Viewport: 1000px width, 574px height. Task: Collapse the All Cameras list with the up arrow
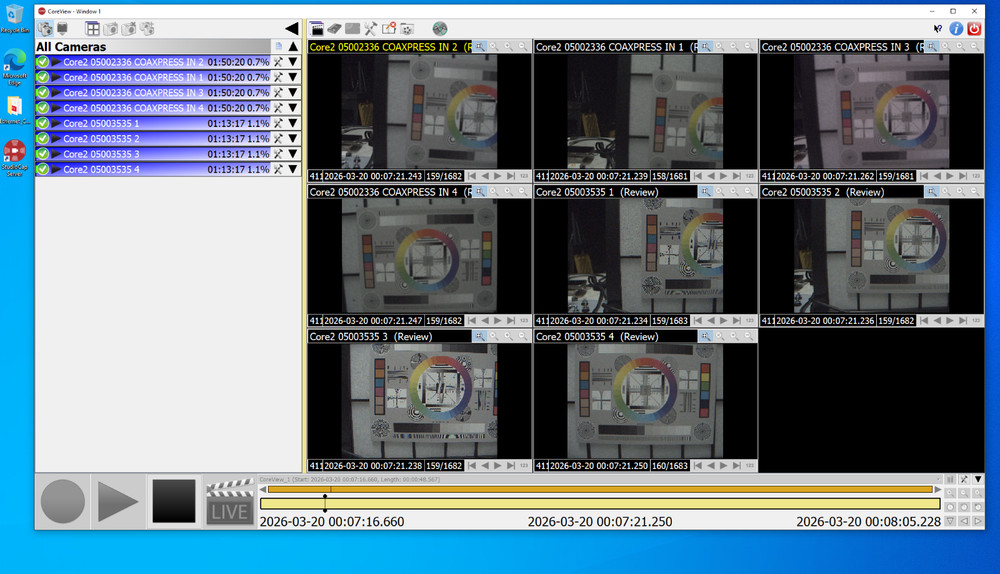coord(293,46)
